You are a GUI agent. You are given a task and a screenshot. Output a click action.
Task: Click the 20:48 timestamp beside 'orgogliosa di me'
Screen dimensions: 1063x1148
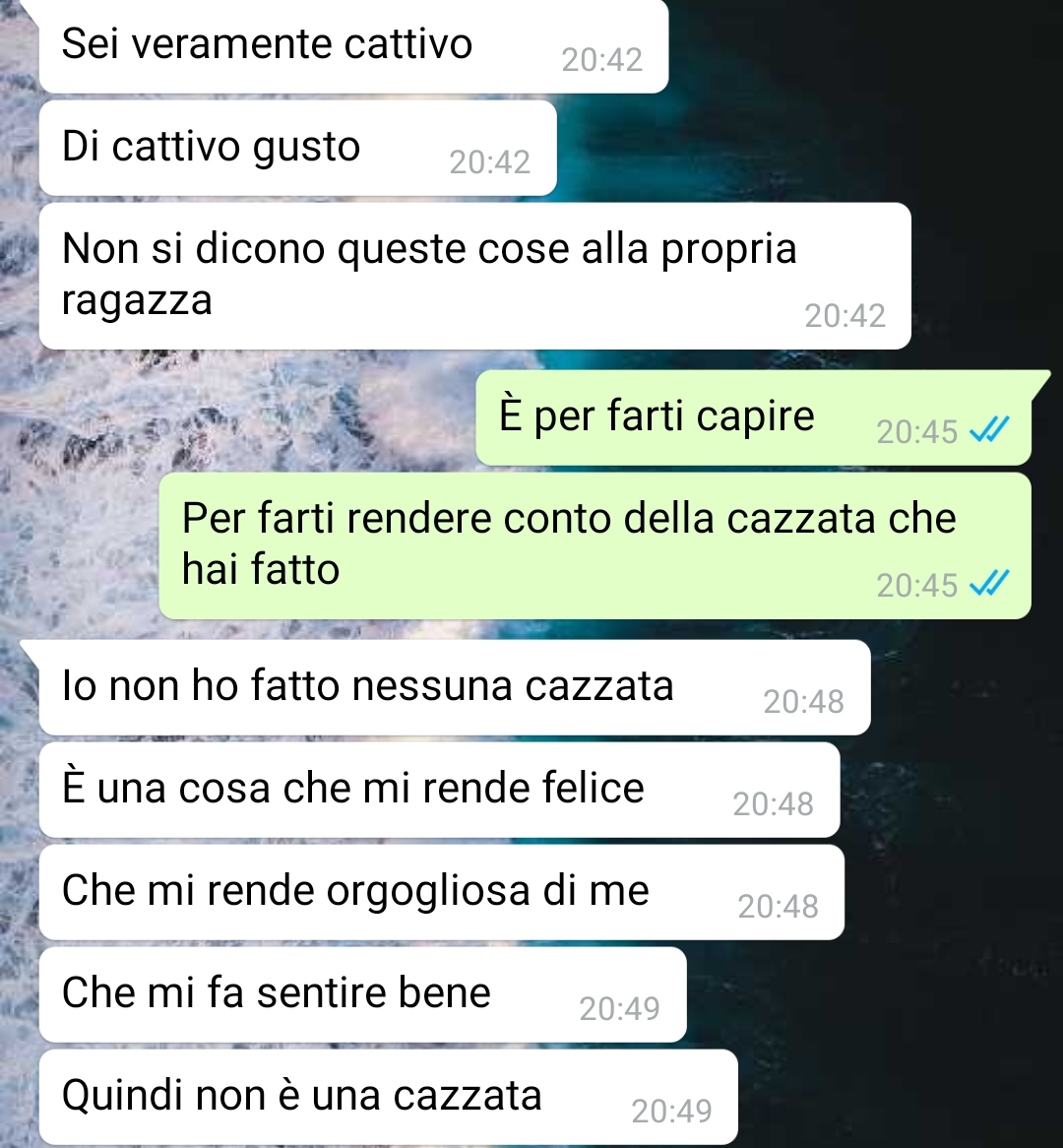[778, 907]
